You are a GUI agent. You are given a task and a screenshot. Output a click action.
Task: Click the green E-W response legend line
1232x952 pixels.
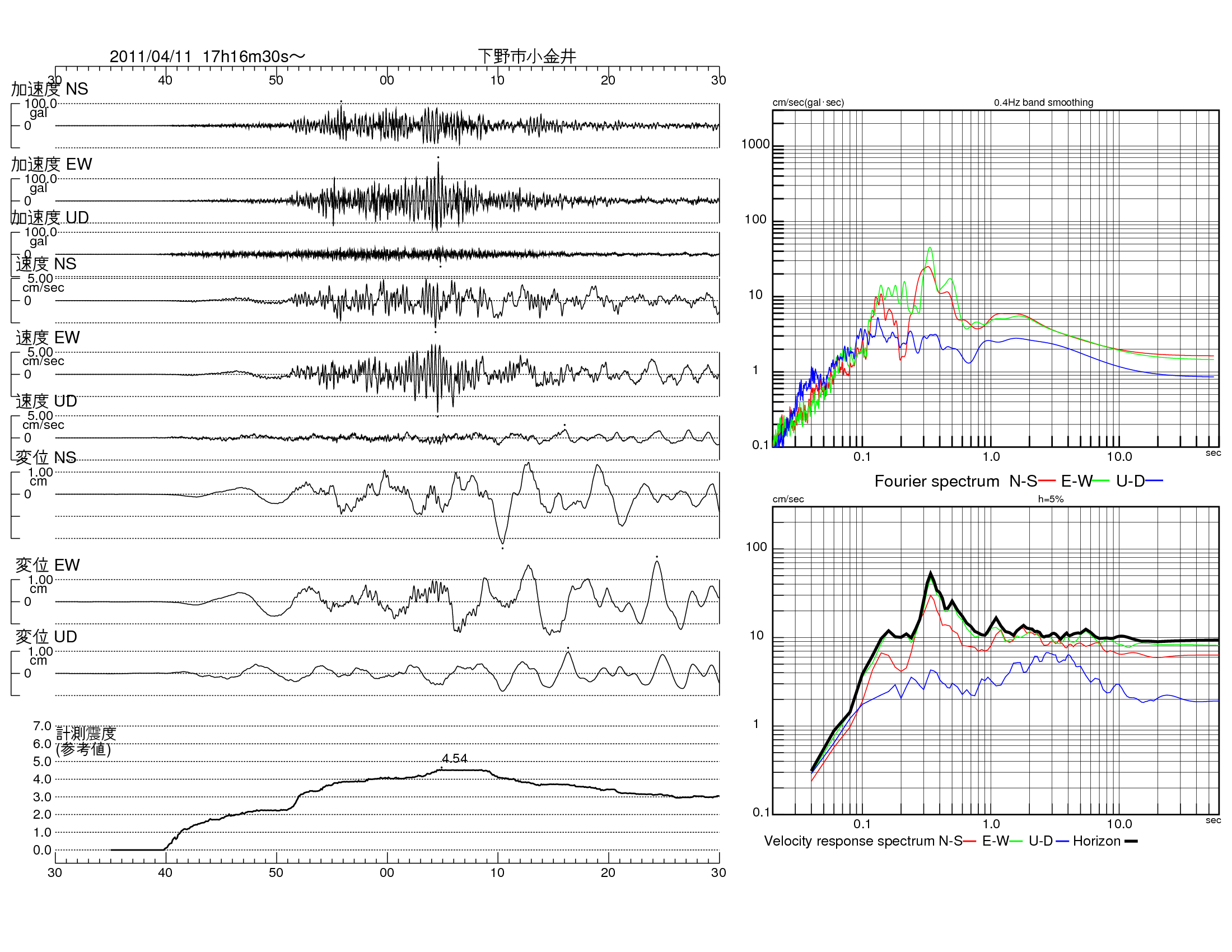[1016, 842]
